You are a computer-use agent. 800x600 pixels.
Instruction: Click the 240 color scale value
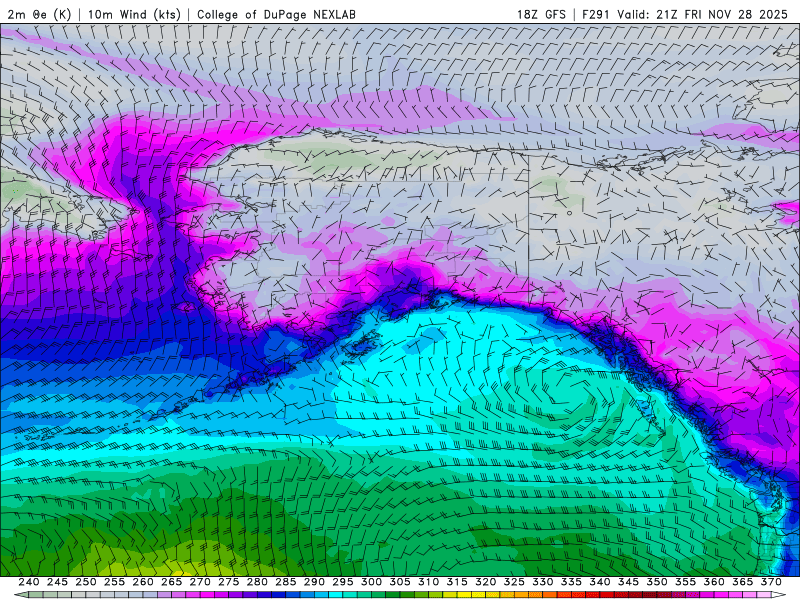pyautogui.click(x=29, y=582)
